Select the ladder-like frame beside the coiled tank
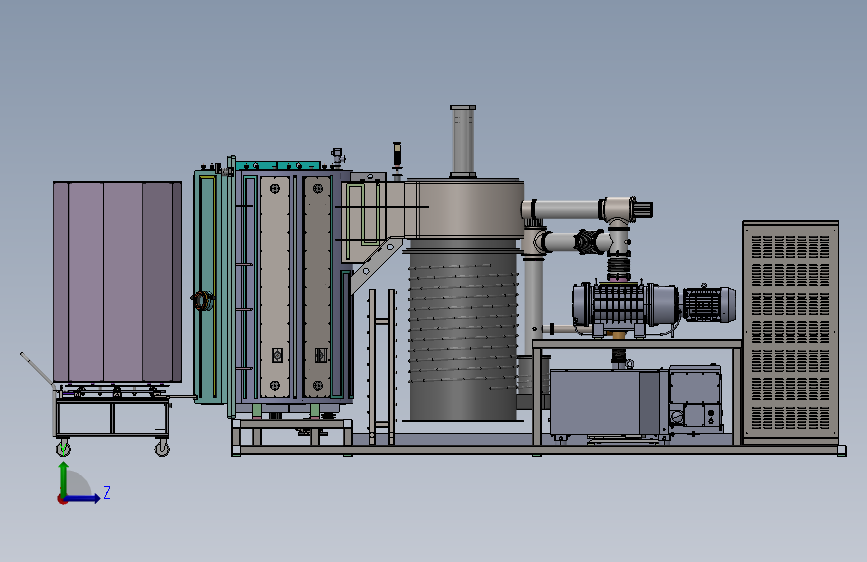 point(382,367)
